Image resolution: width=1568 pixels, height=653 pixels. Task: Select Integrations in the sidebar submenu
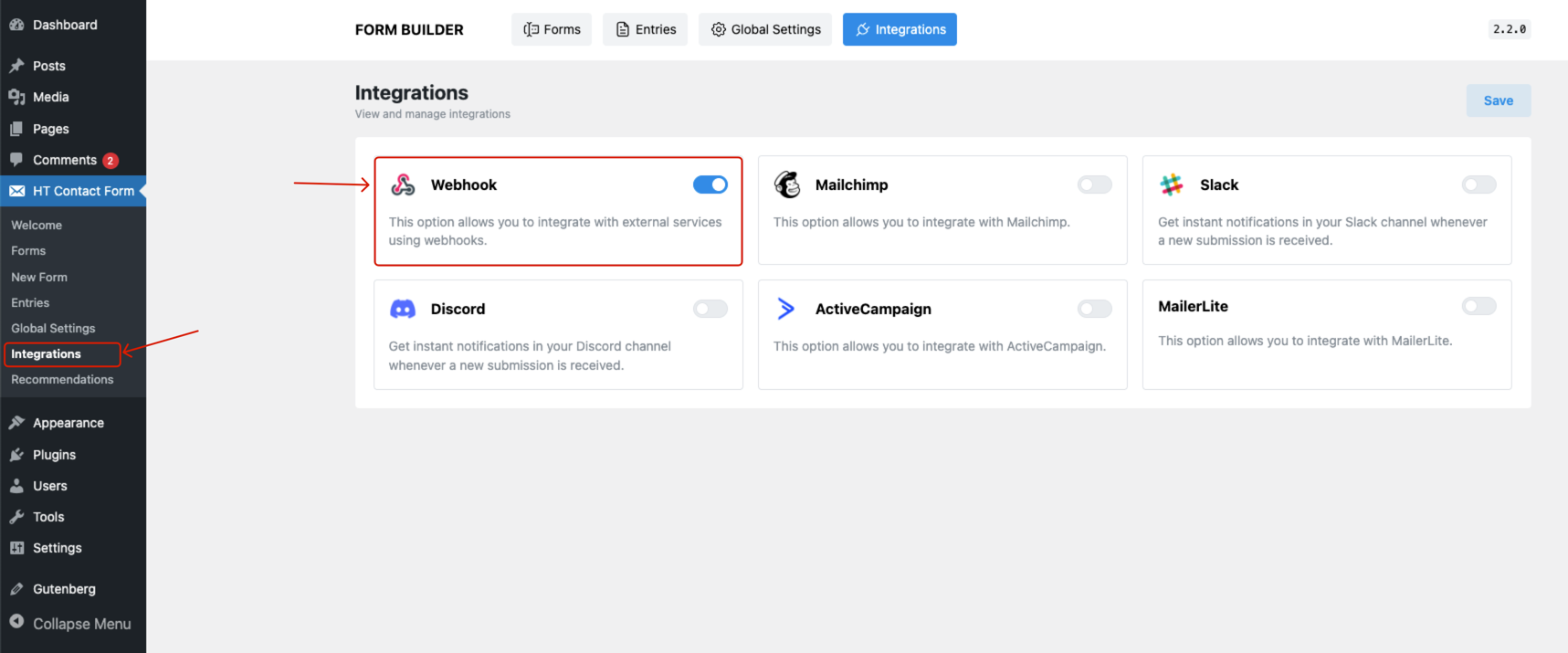(46, 353)
